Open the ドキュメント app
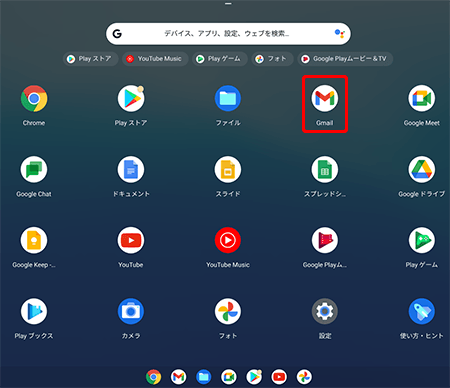This screenshot has width=450, height=388. point(131,169)
